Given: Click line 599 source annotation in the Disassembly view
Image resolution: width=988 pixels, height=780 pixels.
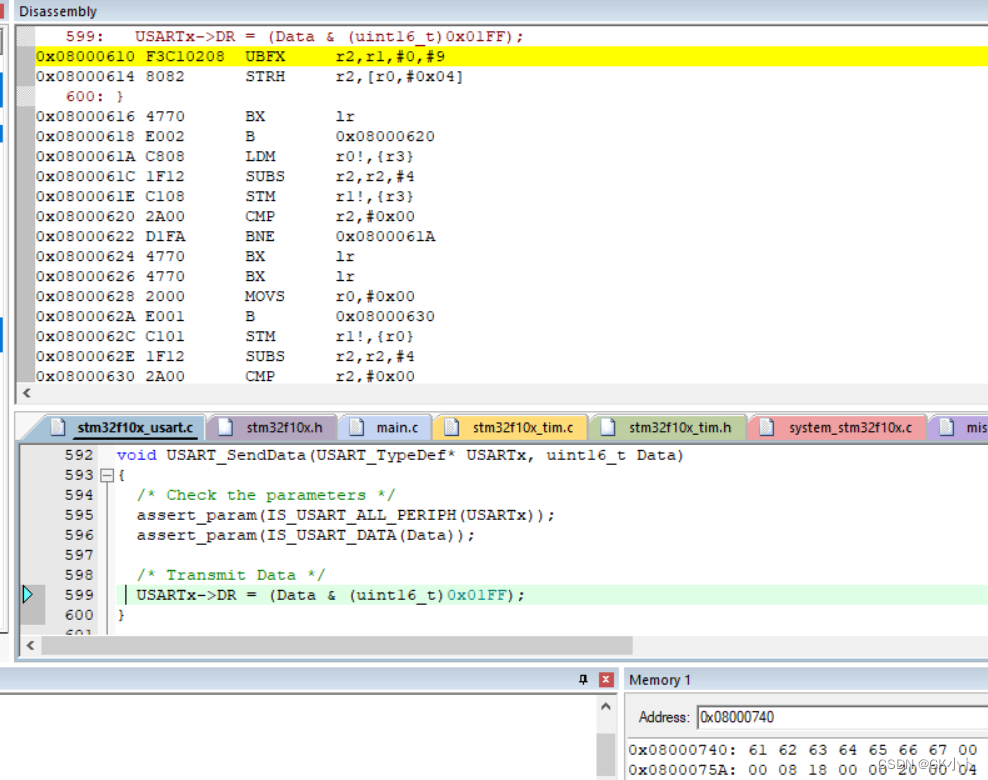Looking at the screenshot, I should 295,37.
